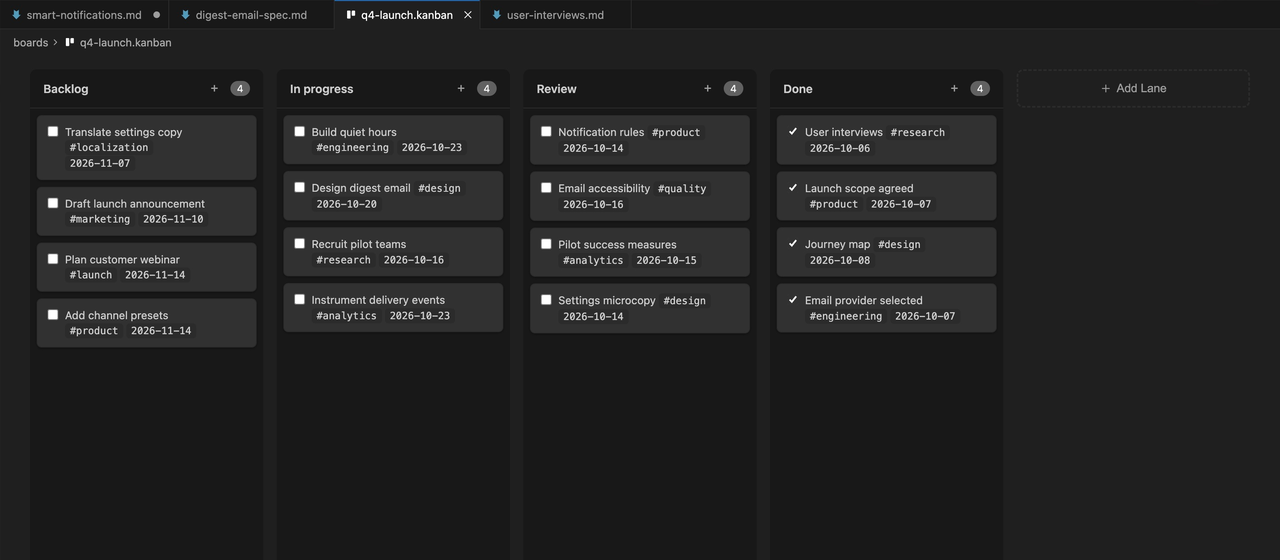Click the Review lane title
The image size is (1280, 560).
point(556,89)
